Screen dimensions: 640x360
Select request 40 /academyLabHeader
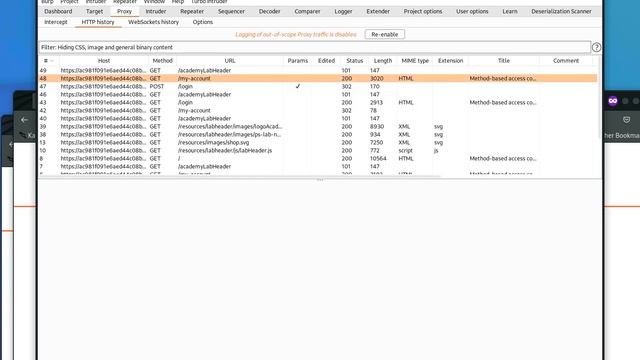[x=318, y=118]
